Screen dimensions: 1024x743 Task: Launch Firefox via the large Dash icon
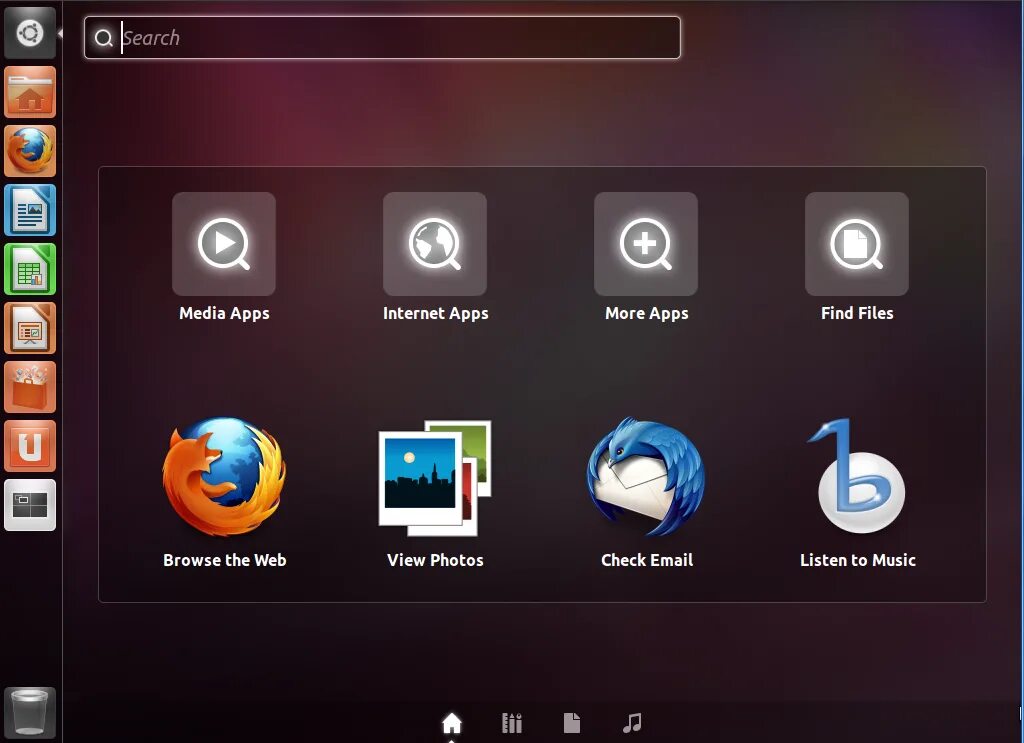[x=224, y=477]
